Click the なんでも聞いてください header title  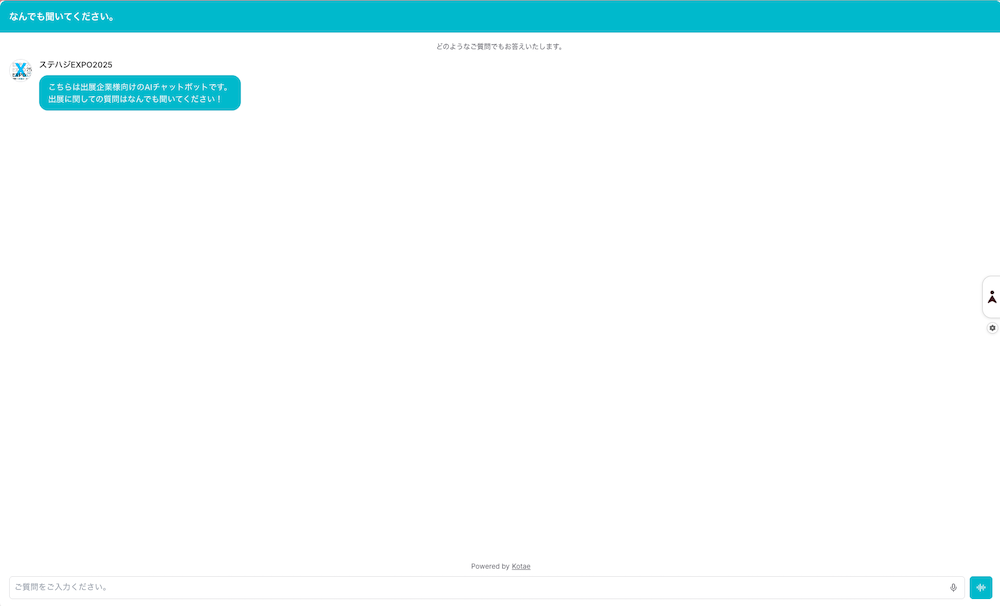(61, 16)
